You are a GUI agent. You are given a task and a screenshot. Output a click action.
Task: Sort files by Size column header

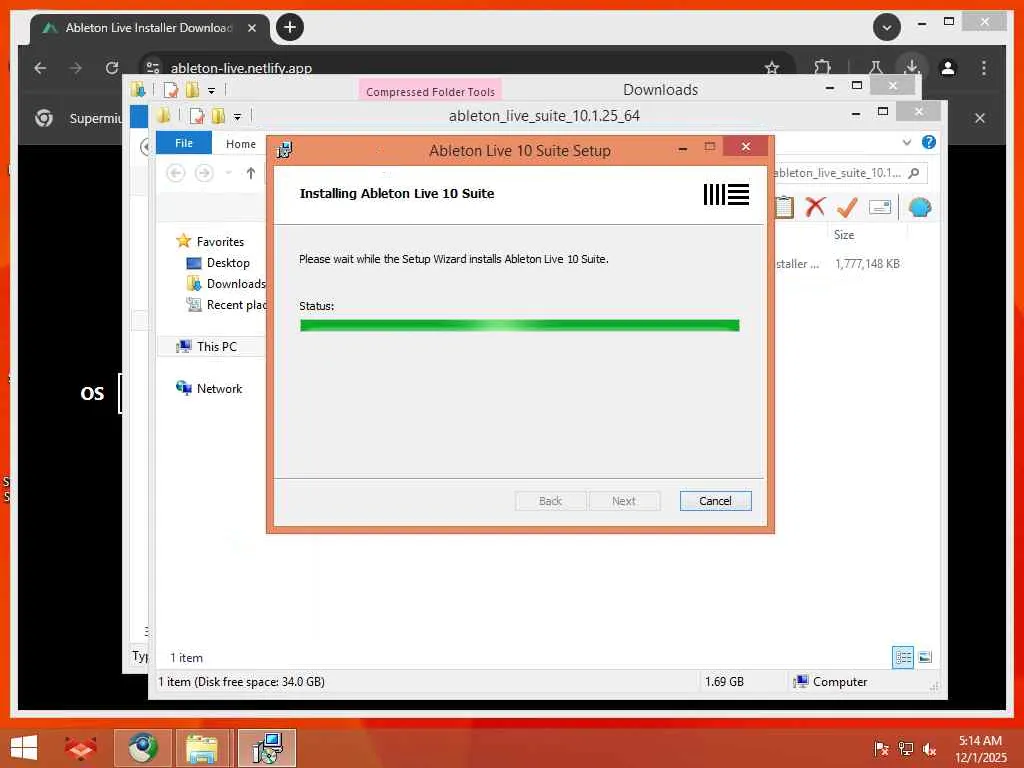coord(844,235)
